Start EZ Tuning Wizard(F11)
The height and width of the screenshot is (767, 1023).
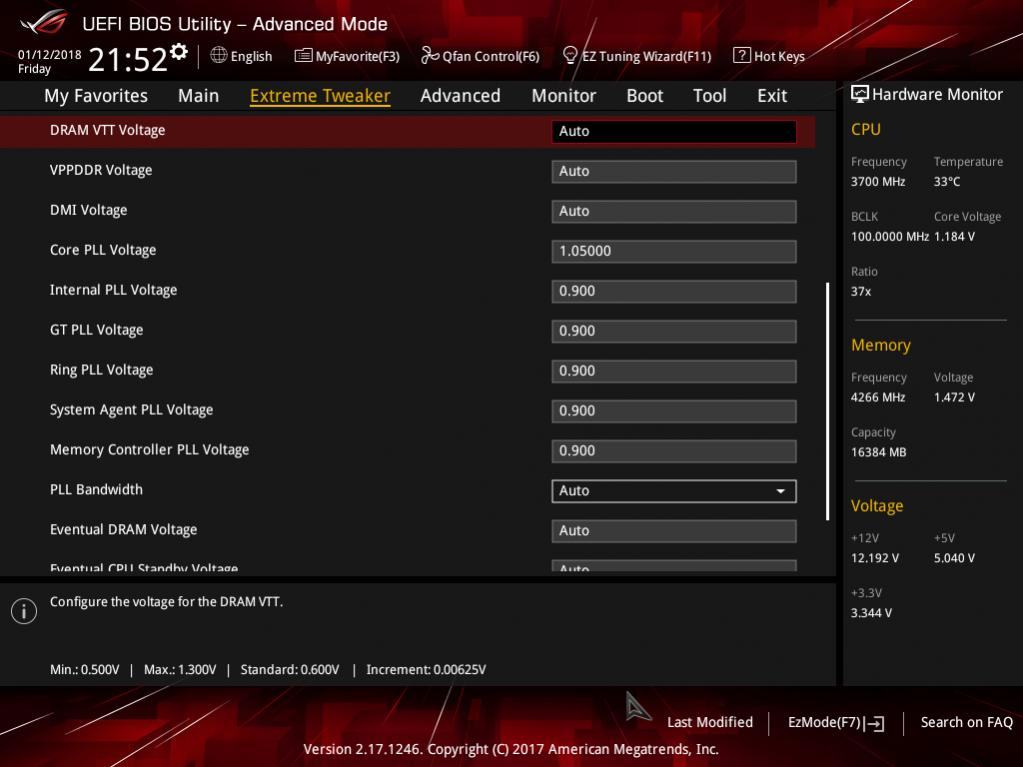click(x=647, y=56)
